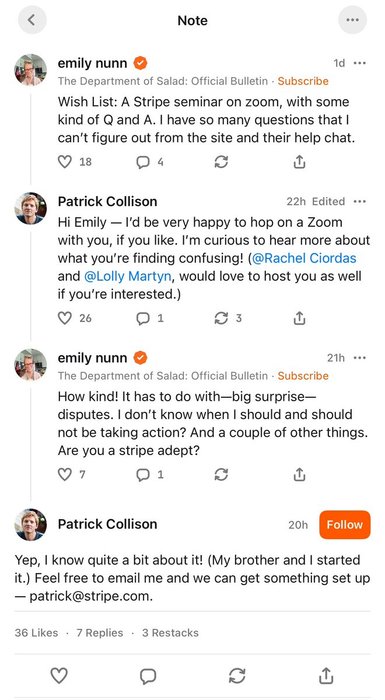Tap the bottom comment bubble icon to reply
385x700 pixels.
coord(148,676)
